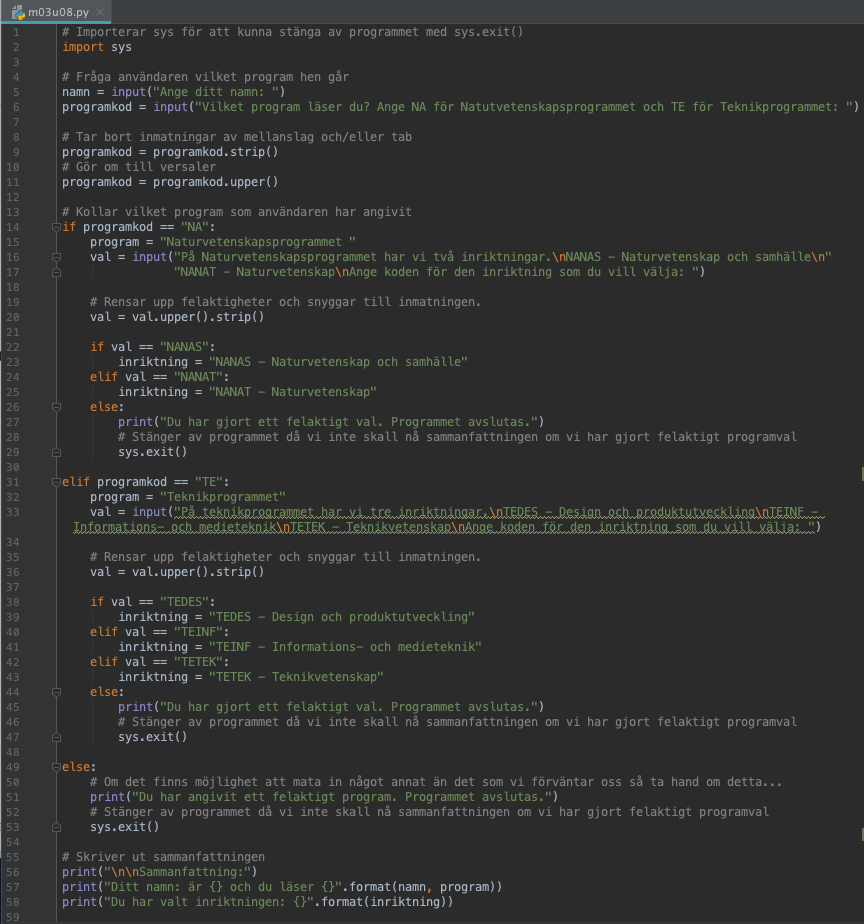Click the underlined warning string on line 33
The width and height of the screenshot is (864, 924).
click(450, 512)
